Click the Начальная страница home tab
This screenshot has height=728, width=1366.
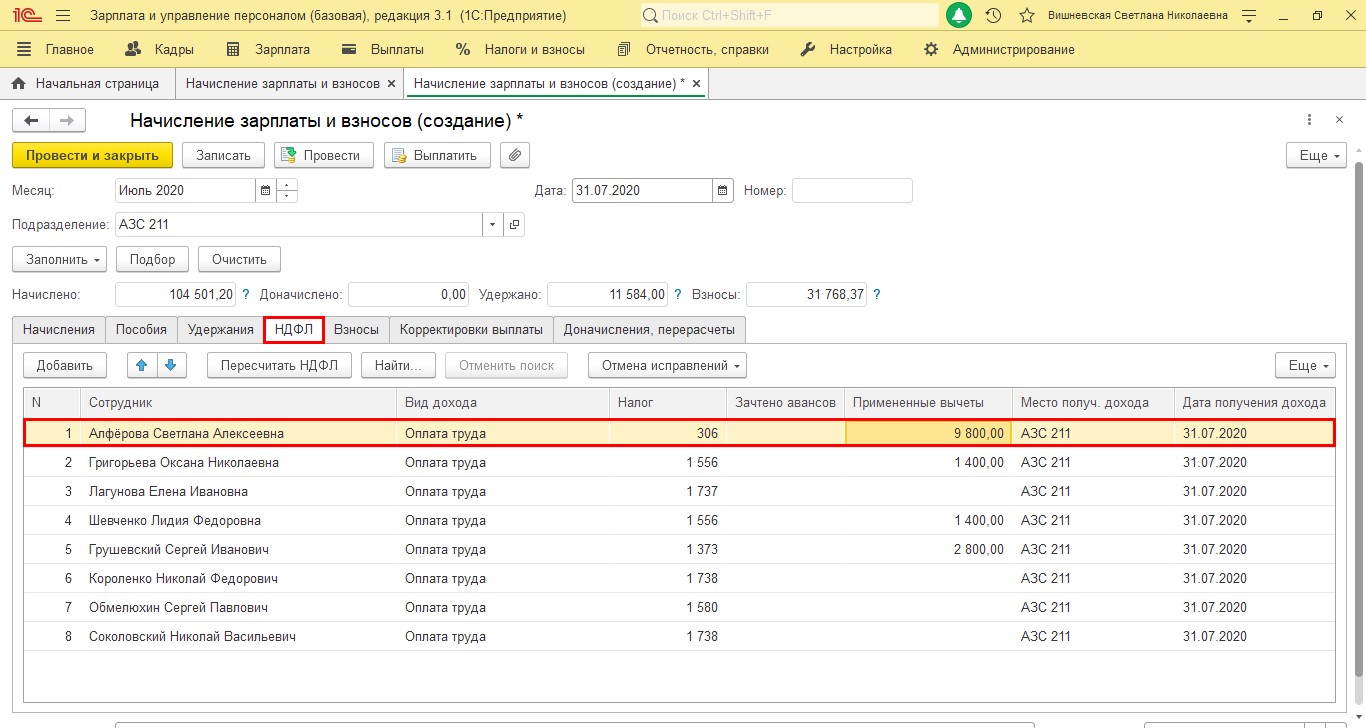click(87, 84)
